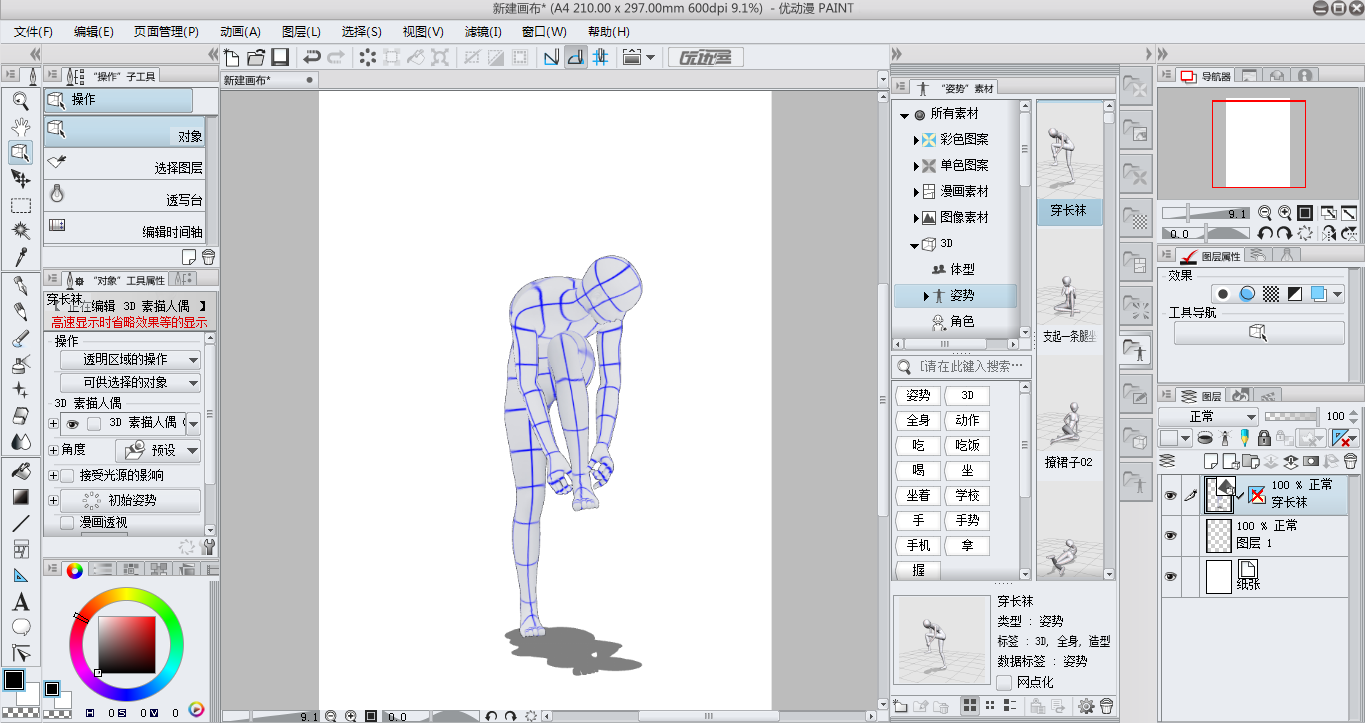Check the 漫画透视 checkbox
The width and height of the screenshot is (1365, 723).
pos(67,523)
